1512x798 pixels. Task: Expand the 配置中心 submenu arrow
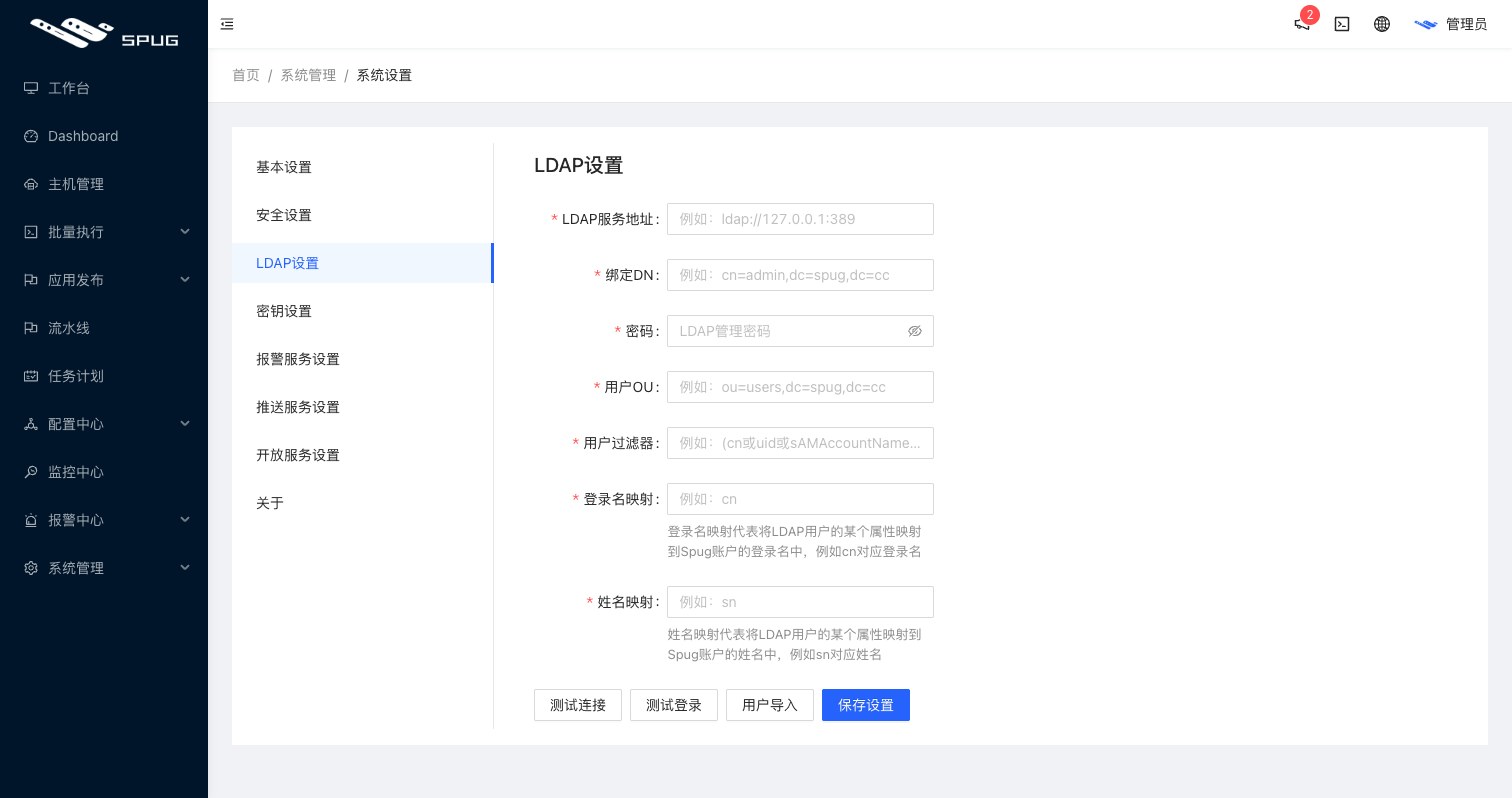[x=185, y=424]
